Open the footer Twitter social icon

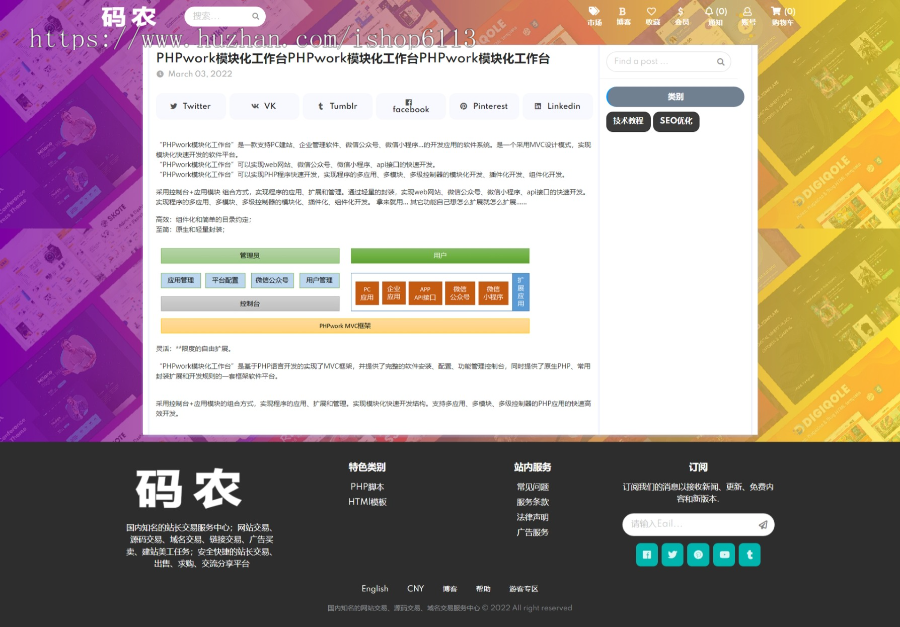pos(672,555)
